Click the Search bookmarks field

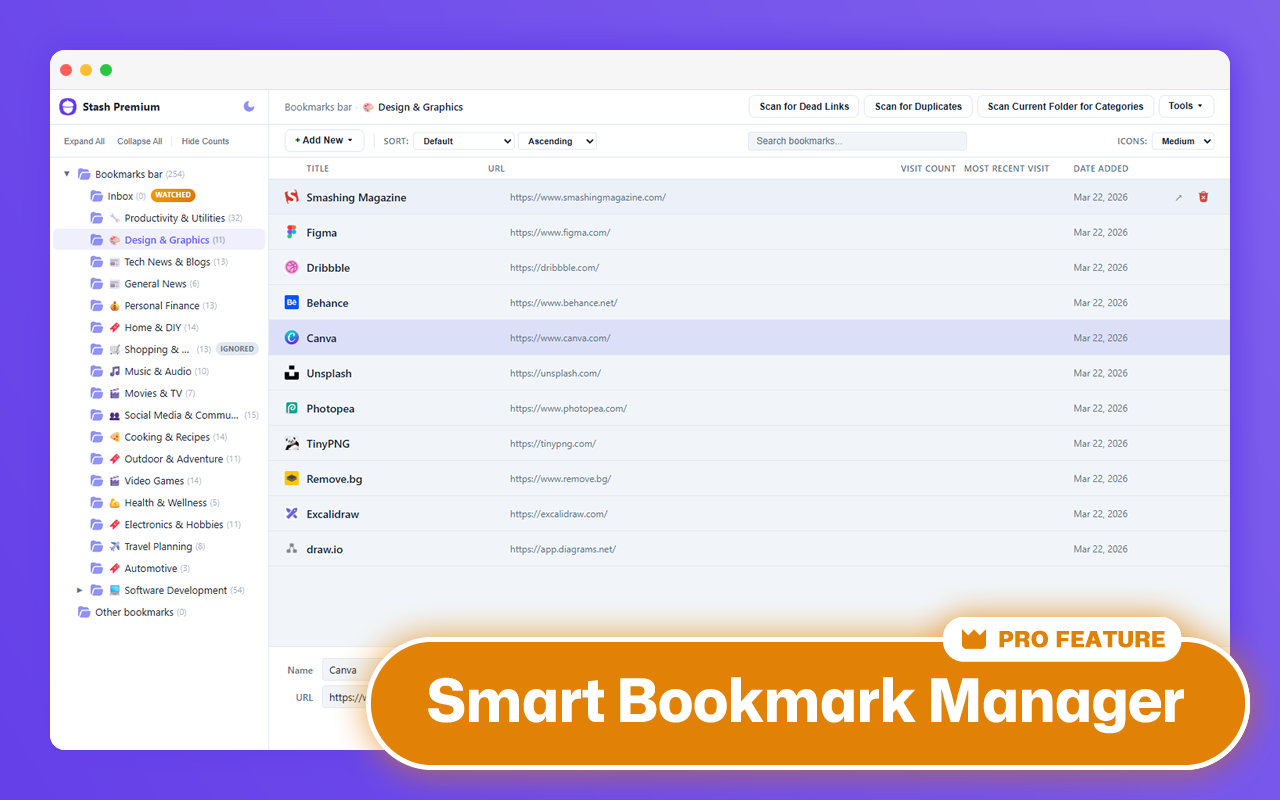tap(857, 141)
